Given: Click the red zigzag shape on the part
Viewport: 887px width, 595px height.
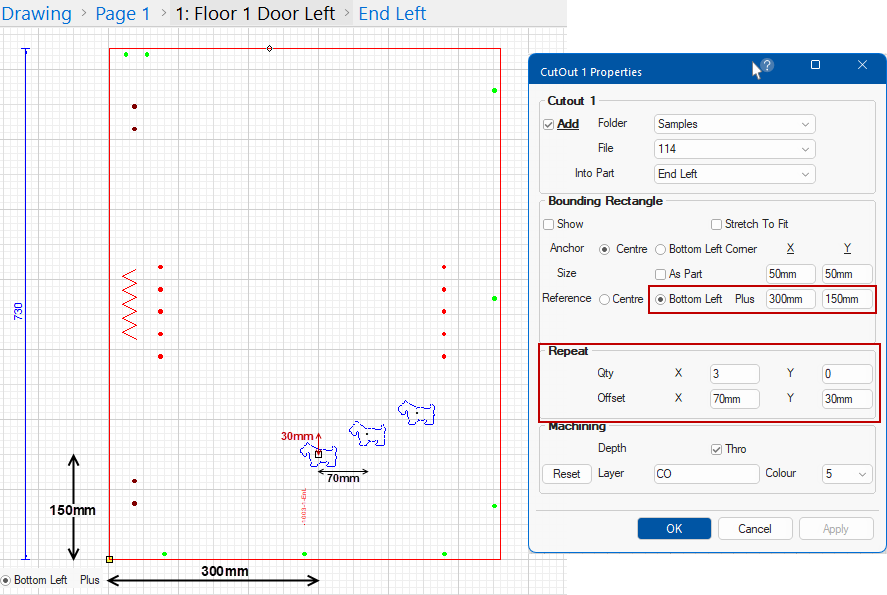Looking at the screenshot, I should (x=130, y=304).
